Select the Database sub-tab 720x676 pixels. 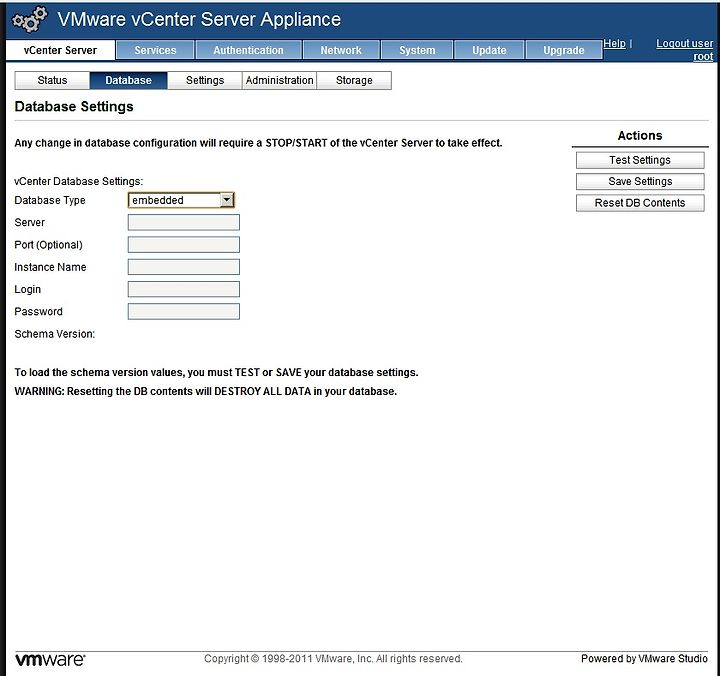129,80
